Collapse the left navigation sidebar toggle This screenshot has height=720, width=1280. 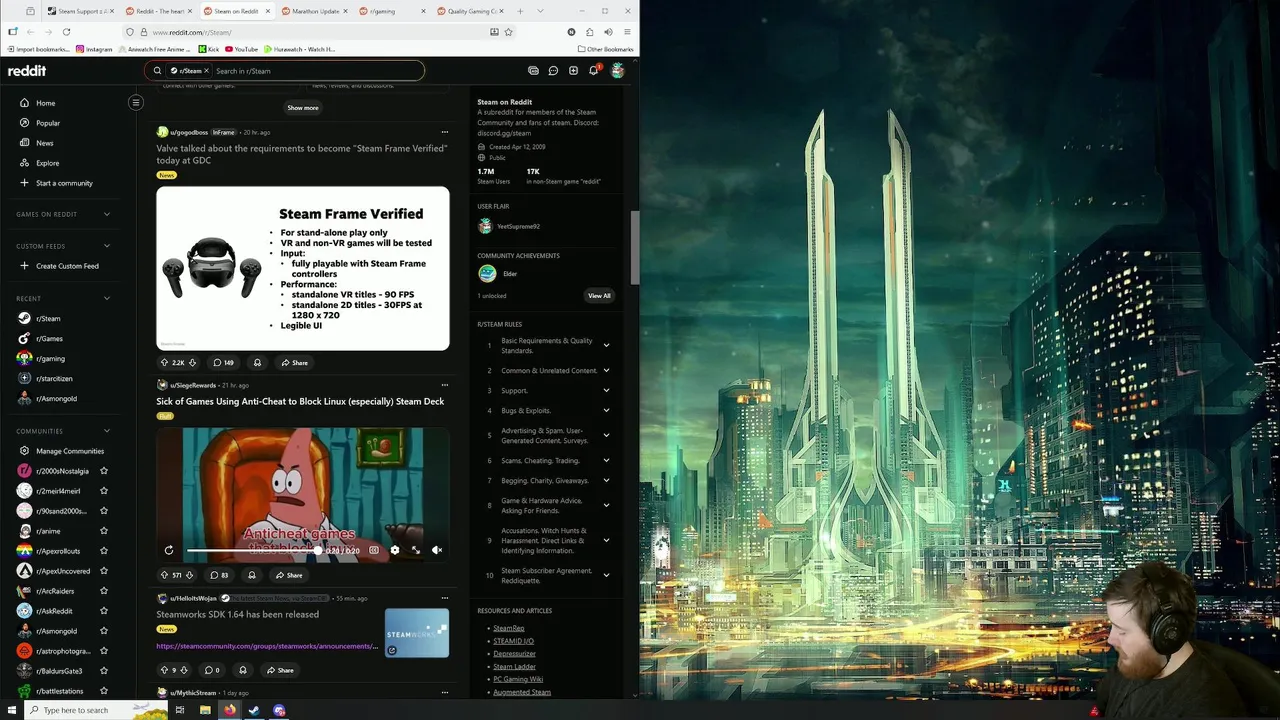pyautogui.click(x=136, y=102)
